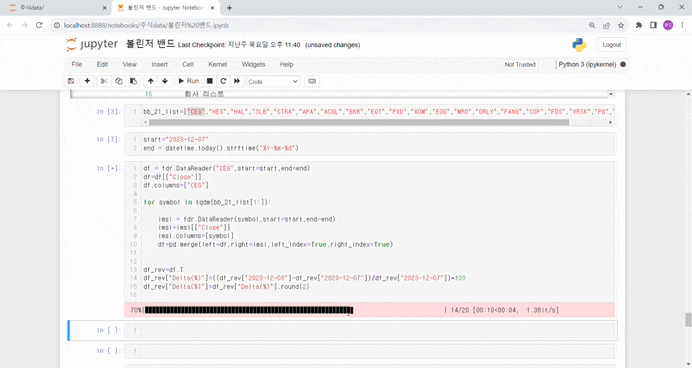Viewport: 692px width, 368px height.
Task: Reload the page
Action: pos(39,25)
